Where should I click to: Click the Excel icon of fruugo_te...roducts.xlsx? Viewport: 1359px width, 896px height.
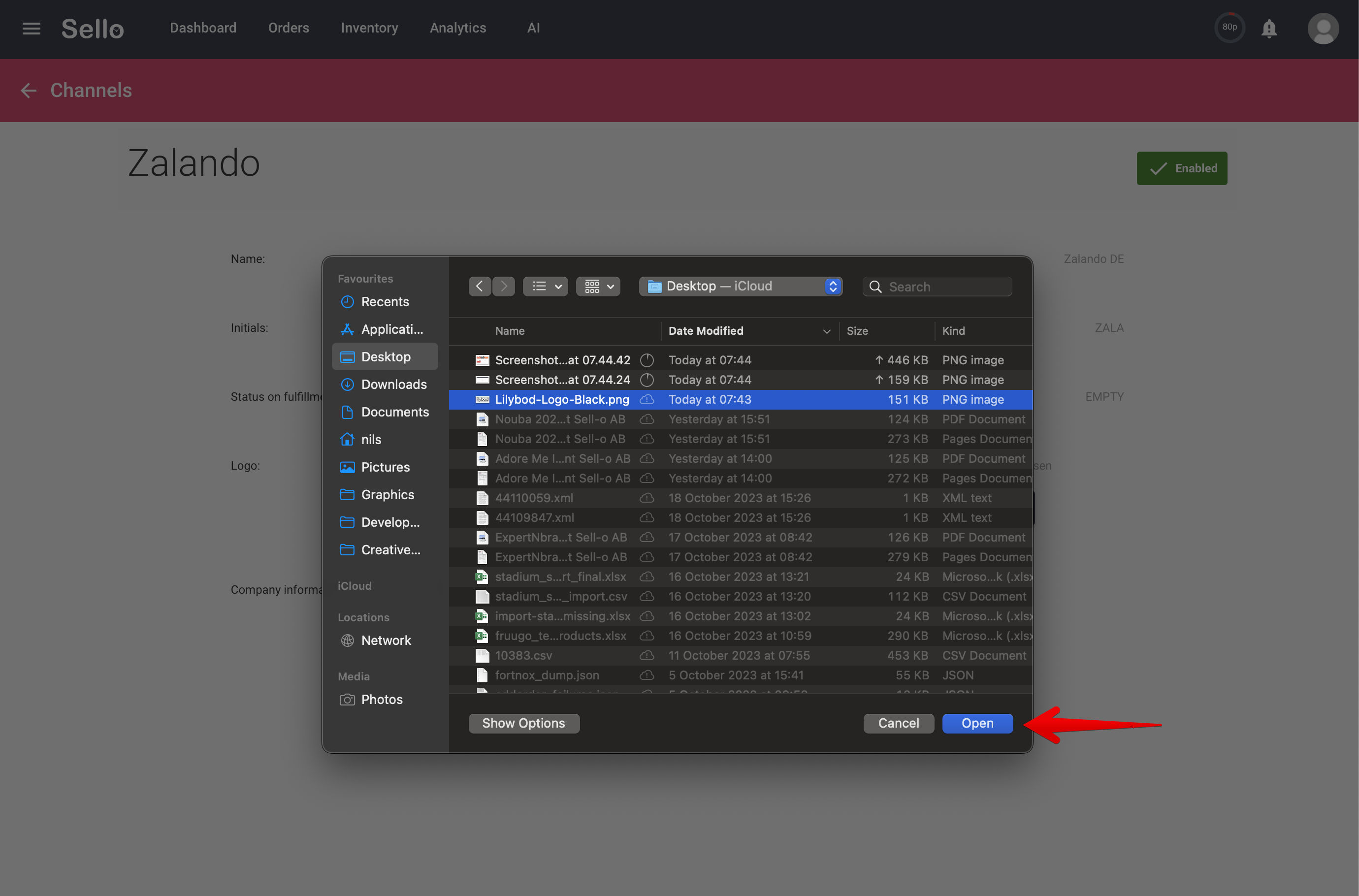pyautogui.click(x=482, y=636)
